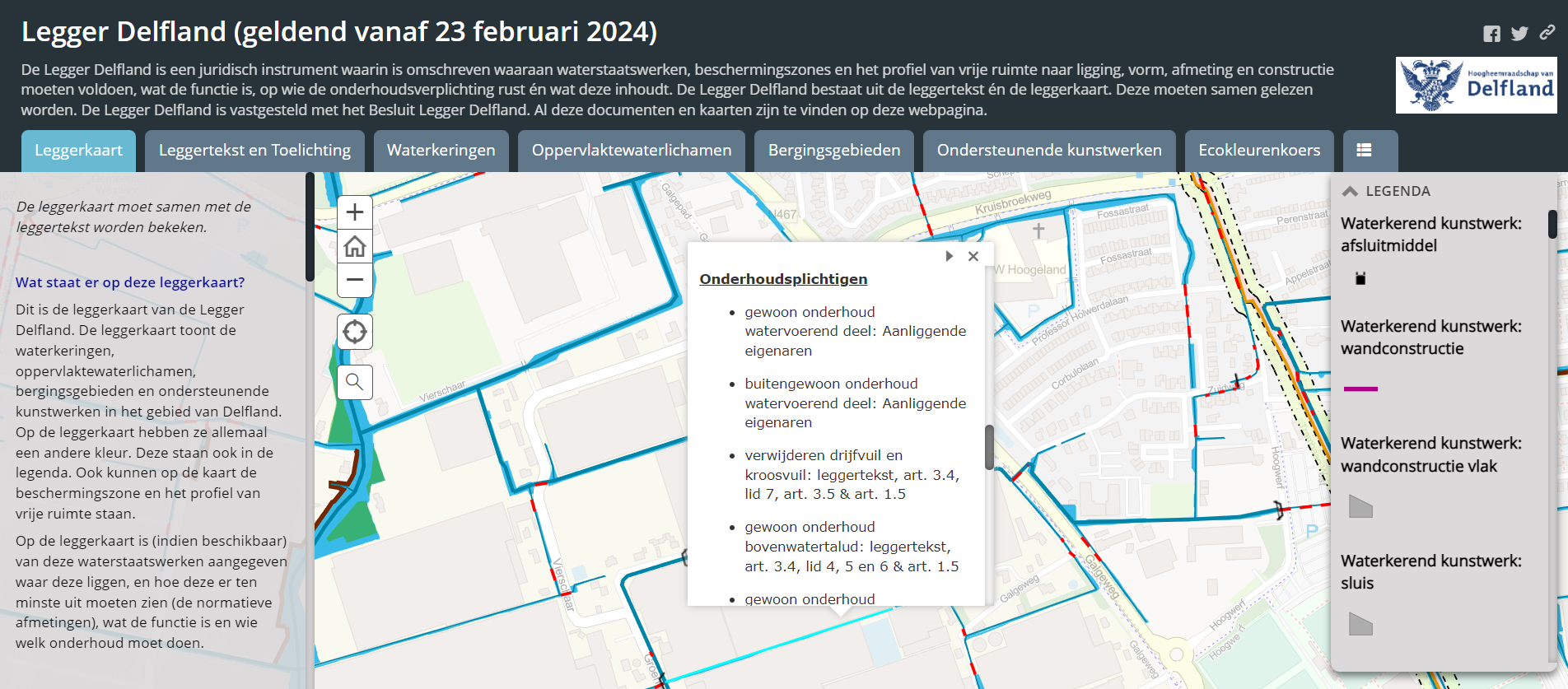This screenshot has height=689, width=1568.
Task: Click the wandconstructie magenta line swatch
Action: tap(1360, 389)
